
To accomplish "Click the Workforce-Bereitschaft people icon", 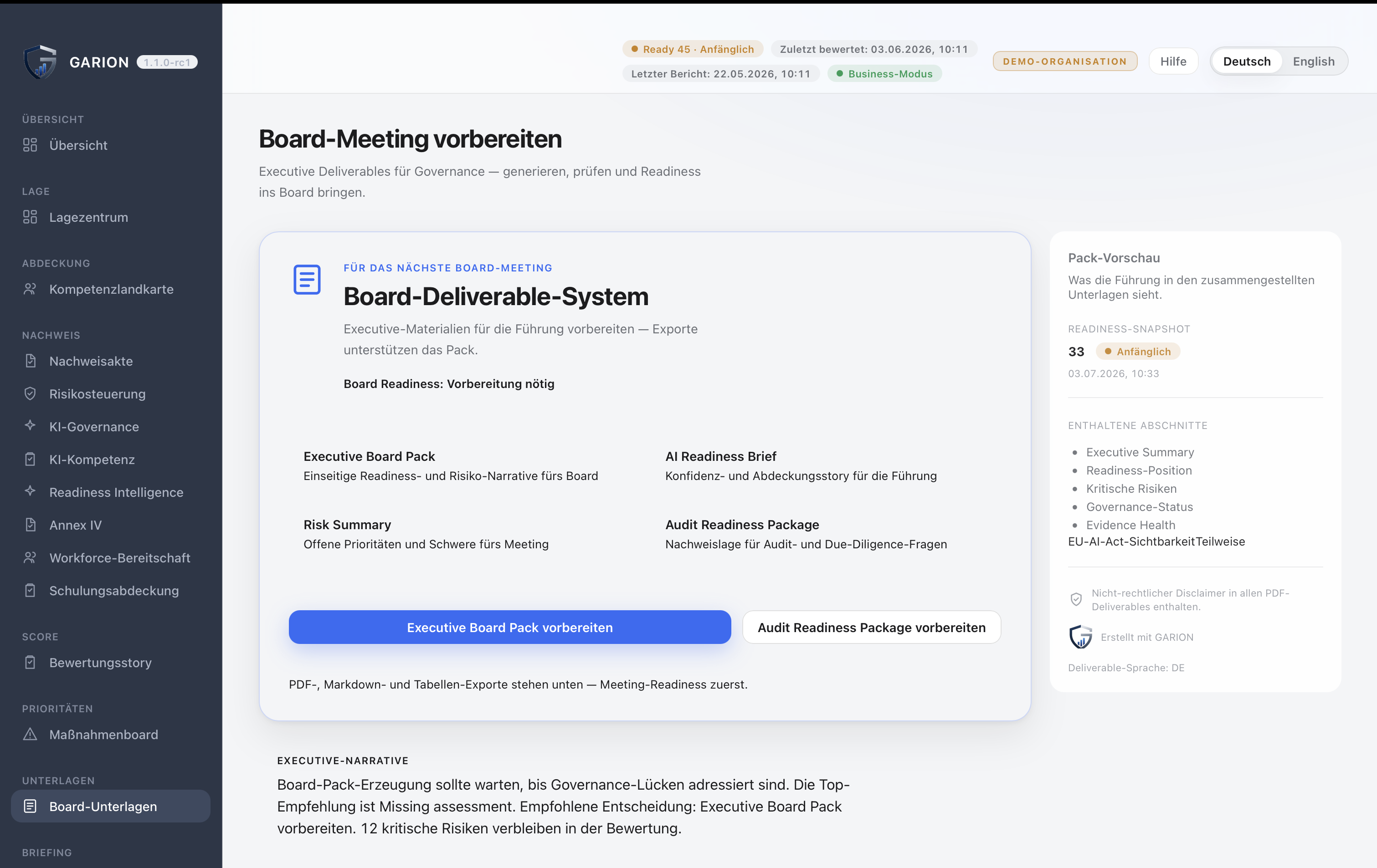I will tap(30, 558).
